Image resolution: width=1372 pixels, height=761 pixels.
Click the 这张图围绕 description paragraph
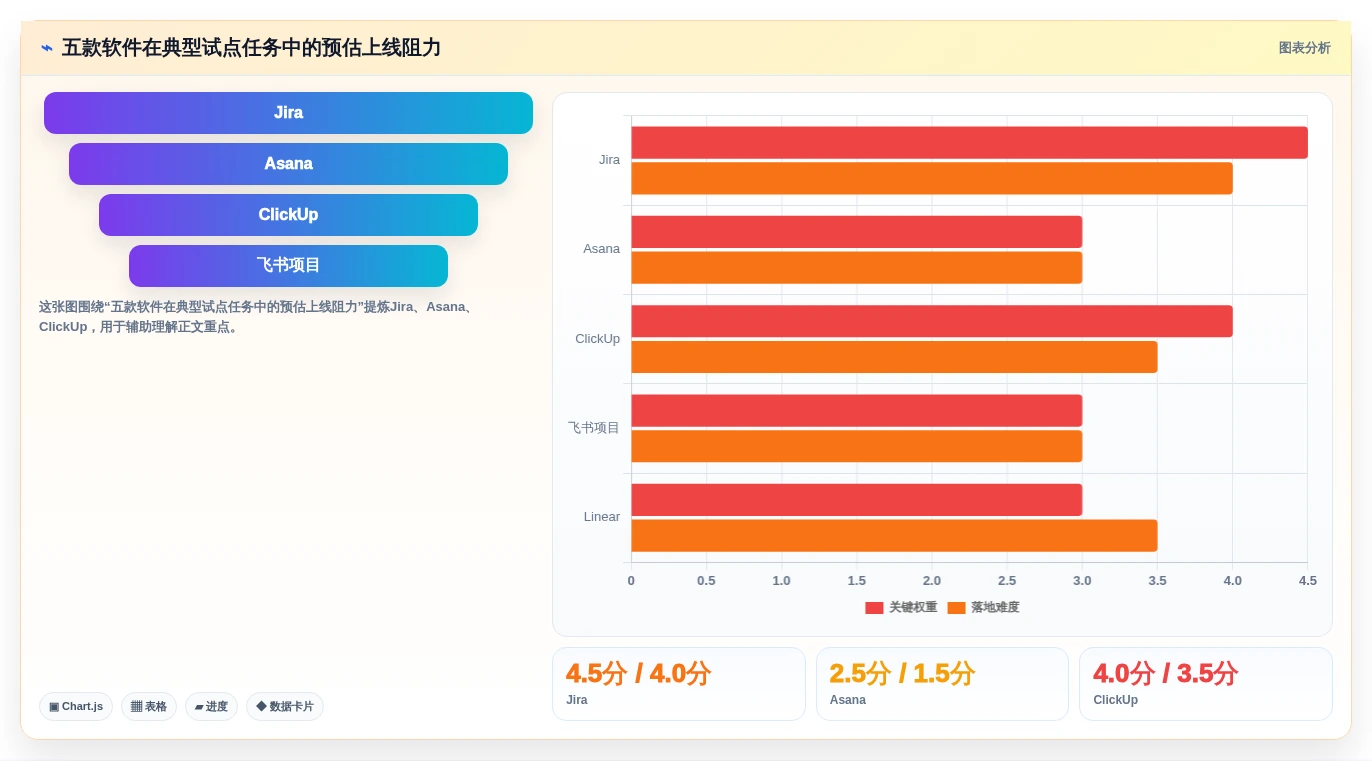point(256,317)
